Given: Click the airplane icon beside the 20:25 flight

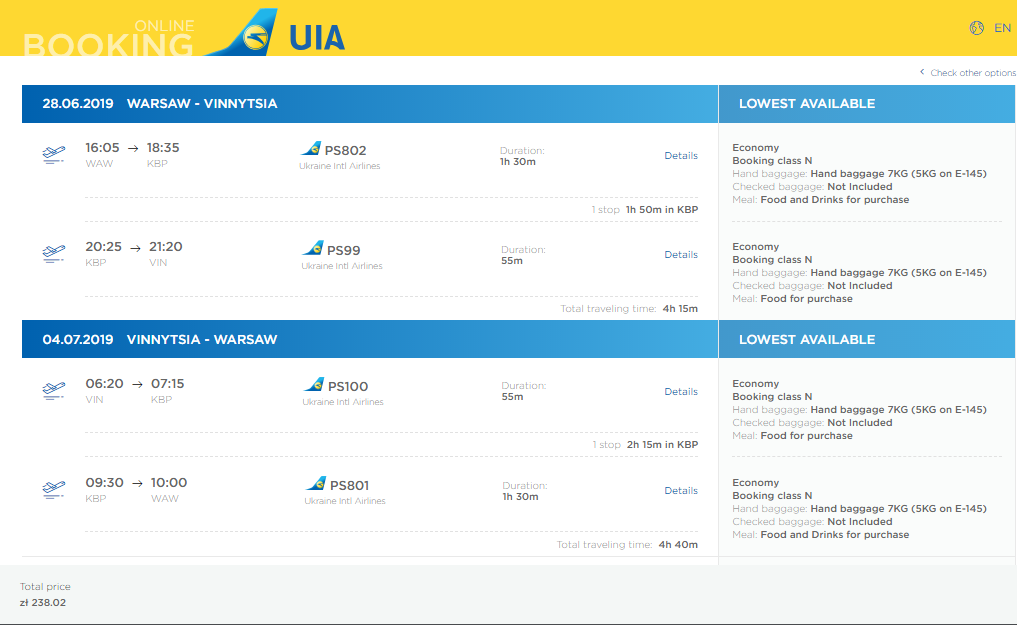Looking at the screenshot, I should tap(54, 254).
